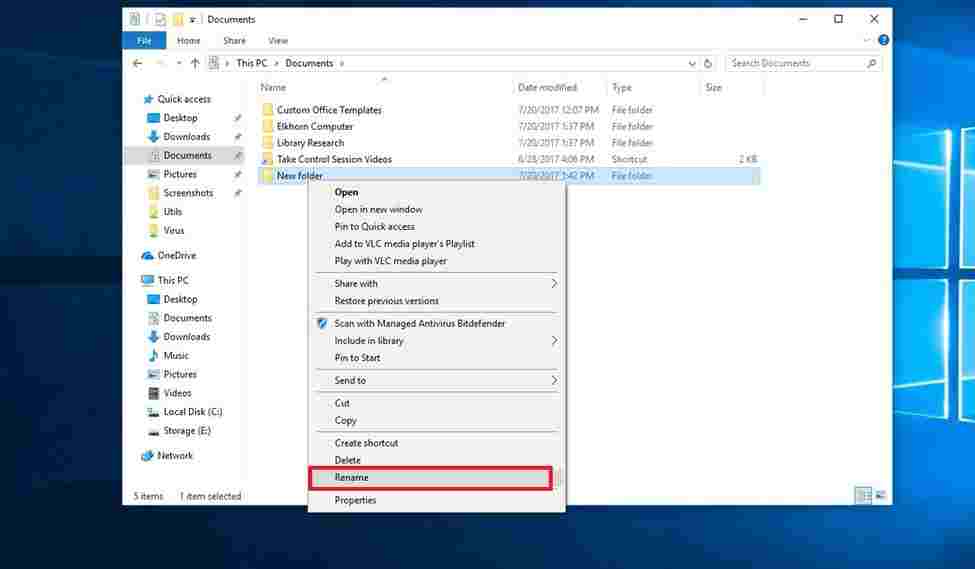Click the Type column header
This screenshot has height=569, width=975.
622,88
